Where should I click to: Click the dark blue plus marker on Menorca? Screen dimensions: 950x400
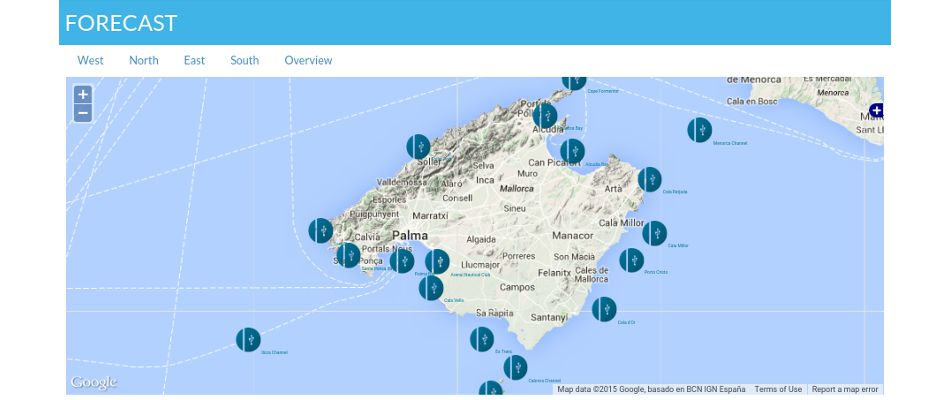[x=876, y=110]
